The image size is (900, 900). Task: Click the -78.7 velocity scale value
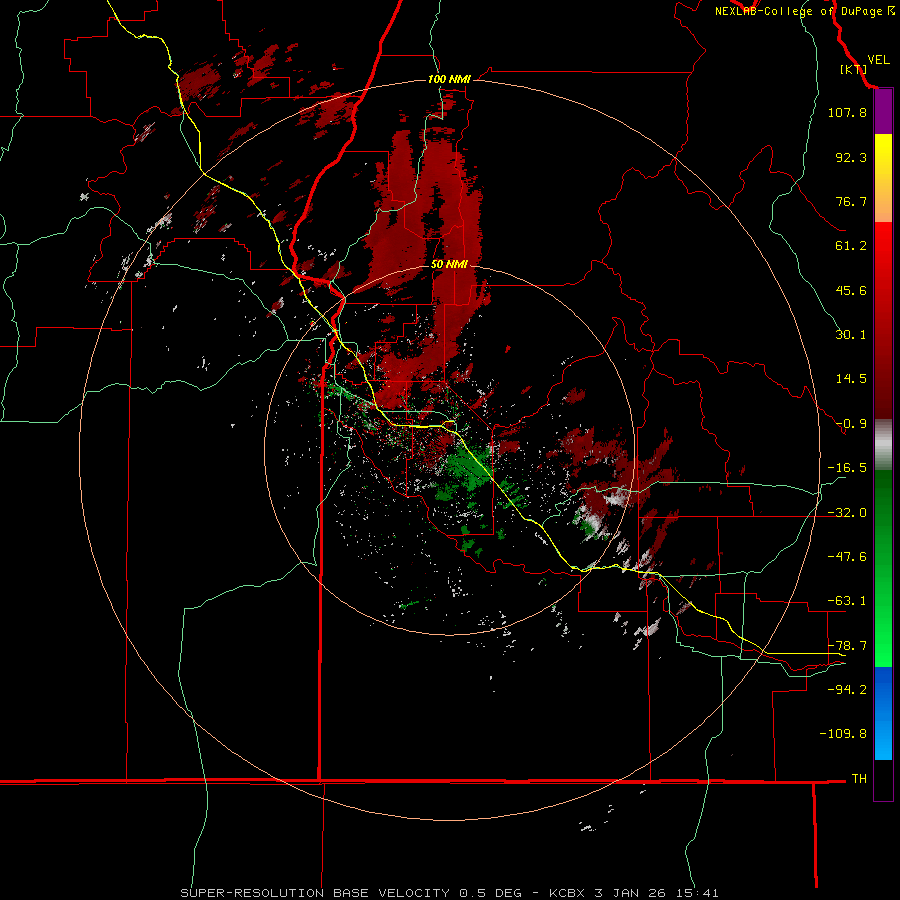click(847, 646)
